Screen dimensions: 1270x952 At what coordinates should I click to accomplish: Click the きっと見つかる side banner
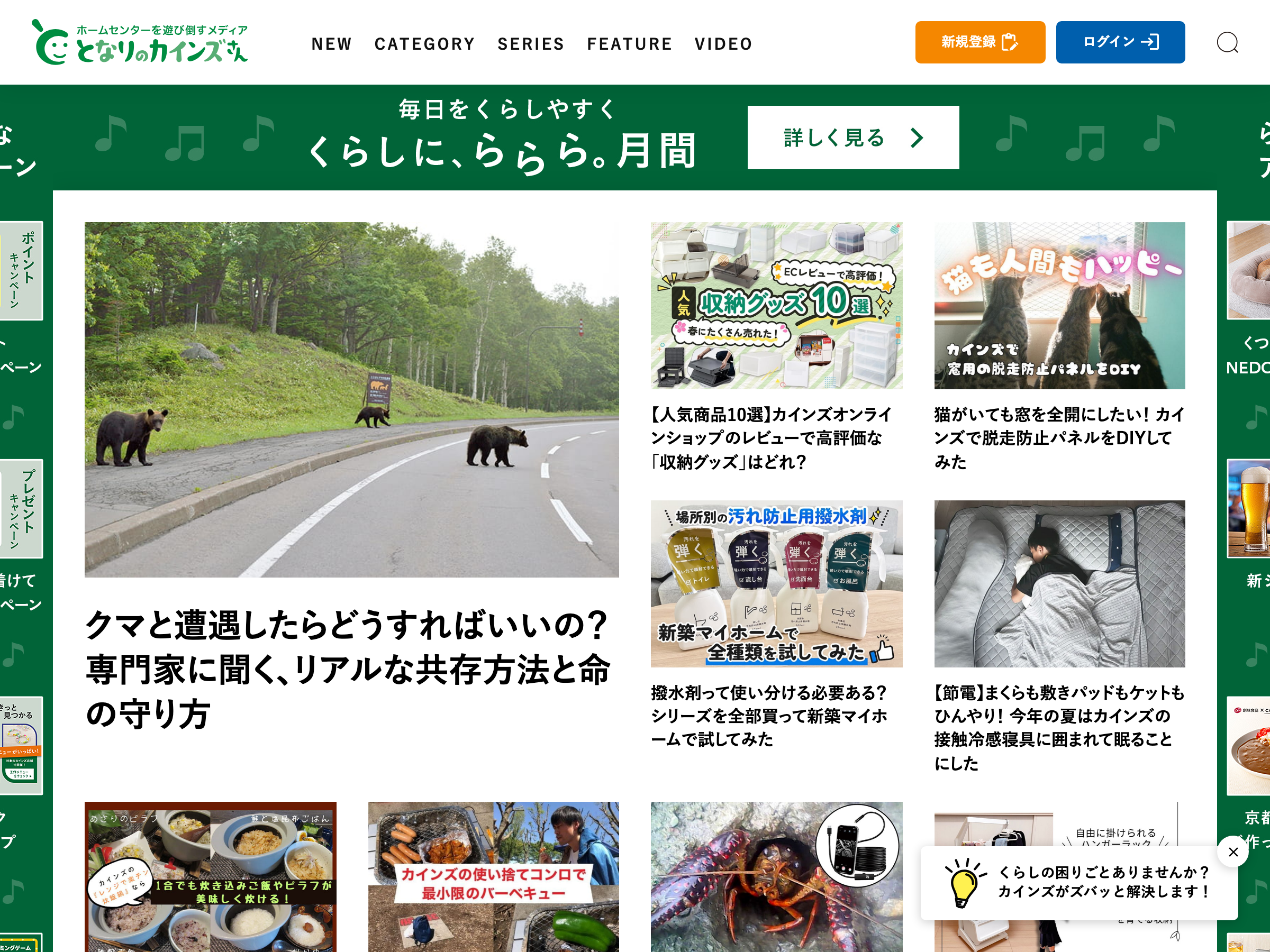point(21,746)
